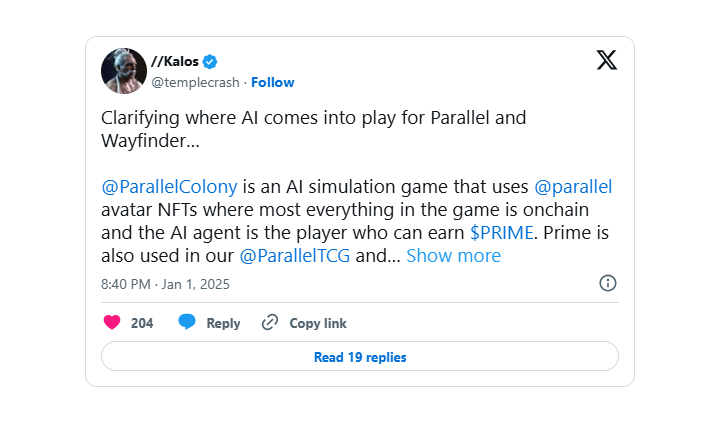Open the Kalos profile avatar picture
Screen dimensions: 716x432
(x=124, y=70)
